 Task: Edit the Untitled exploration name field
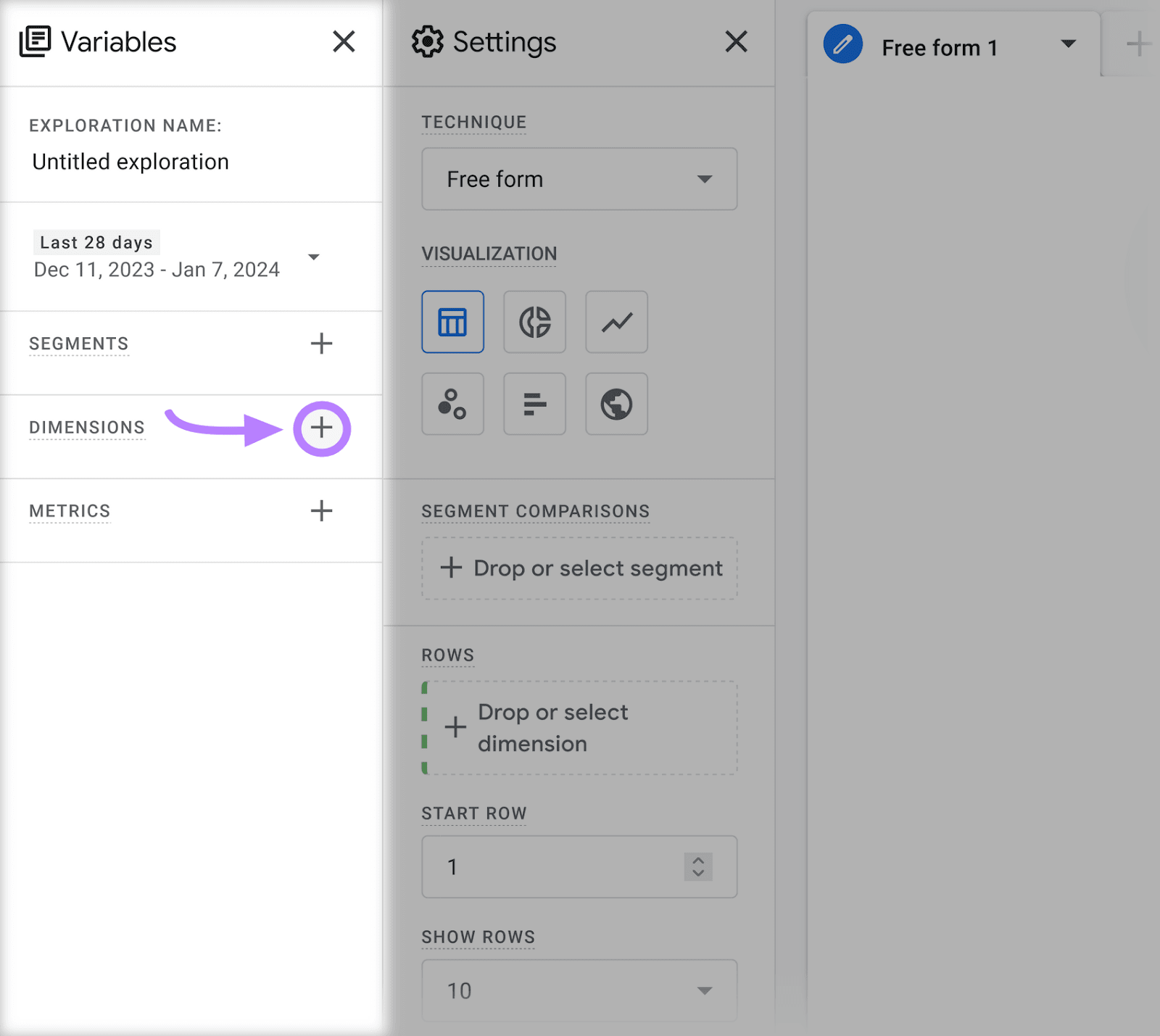[x=130, y=162]
